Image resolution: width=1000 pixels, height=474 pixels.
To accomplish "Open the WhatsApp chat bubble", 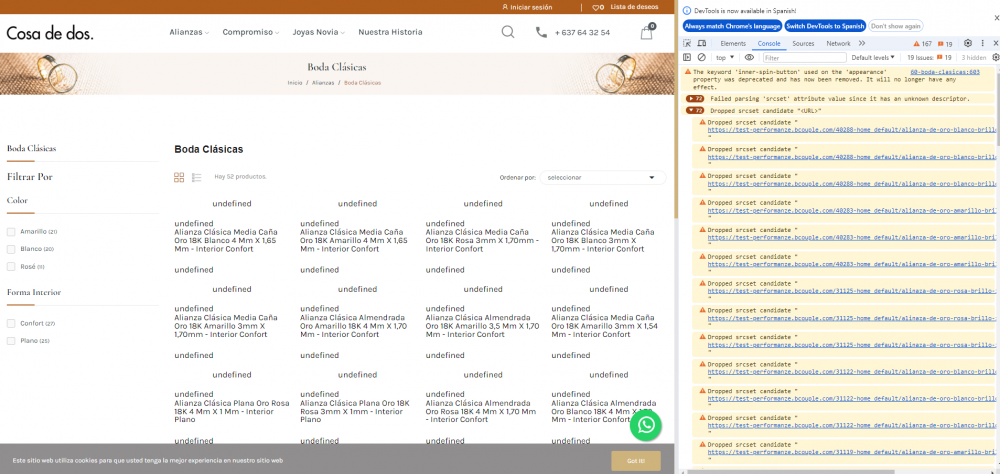I will tap(645, 426).
